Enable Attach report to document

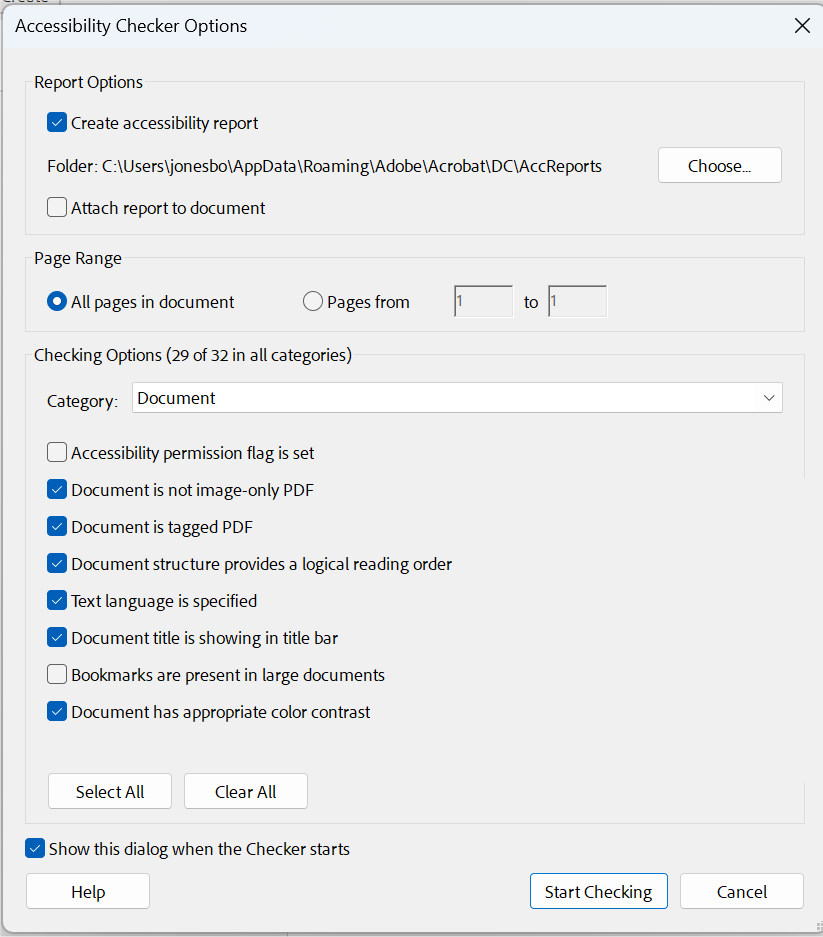[57, 207]
